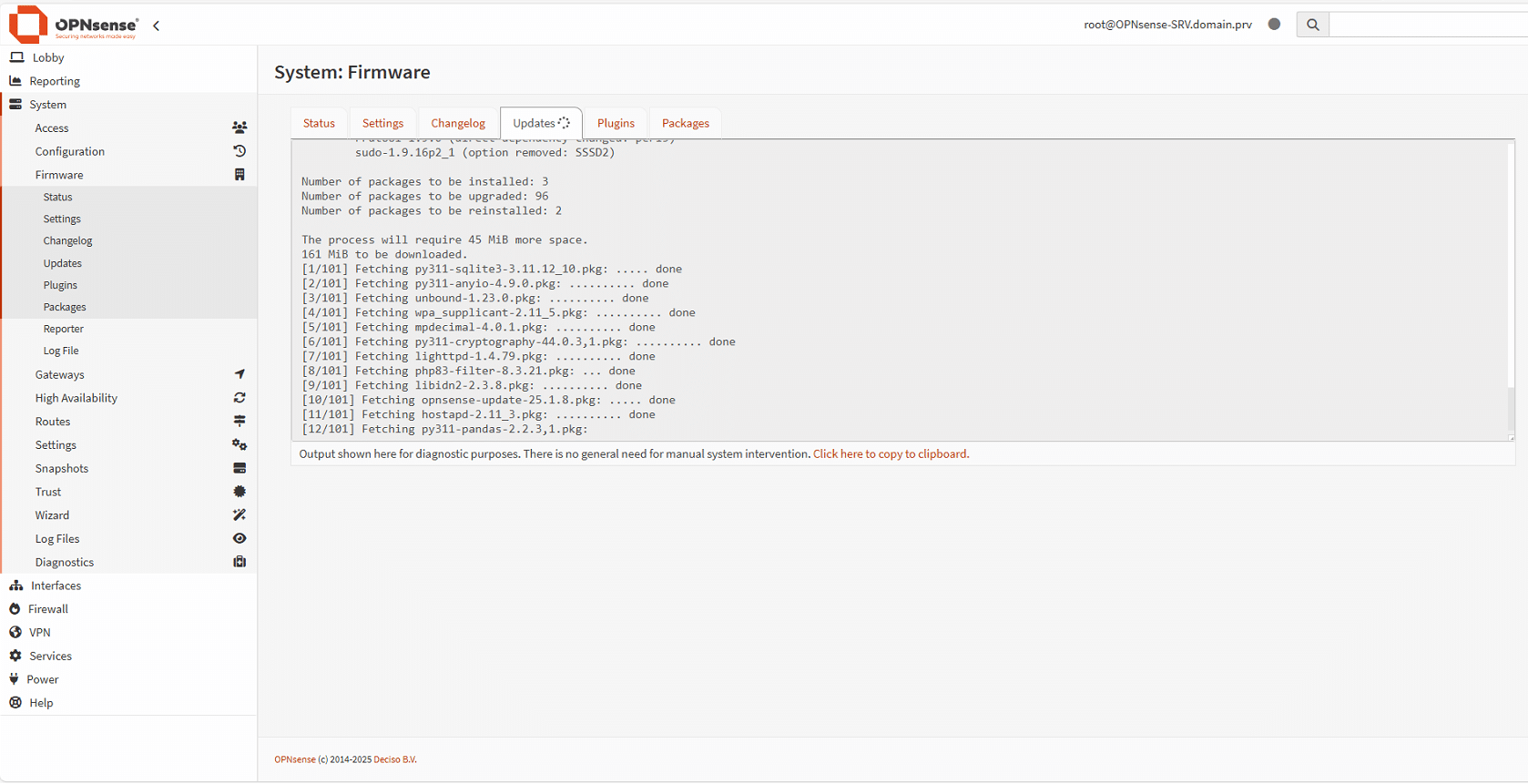Expand the Firewall menu section
Viewport: 1528px width, 784px height.
[128, 609]
